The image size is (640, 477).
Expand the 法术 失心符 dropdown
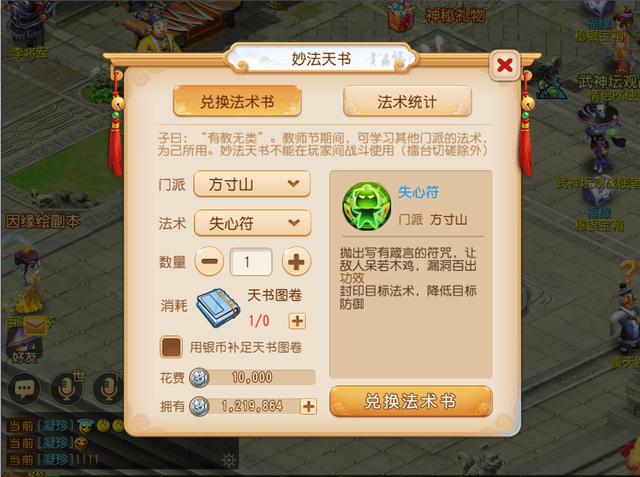[x=252, y=223]
